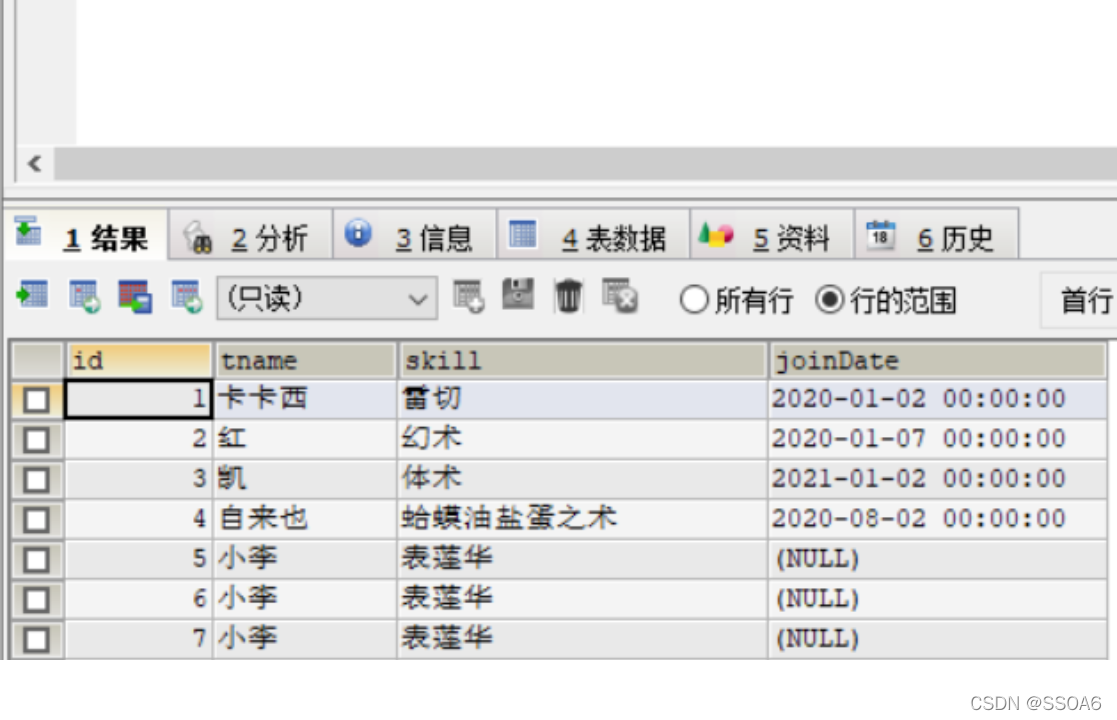
Task: Click the tname cell 凯
Action: click(x=305, y=479)
